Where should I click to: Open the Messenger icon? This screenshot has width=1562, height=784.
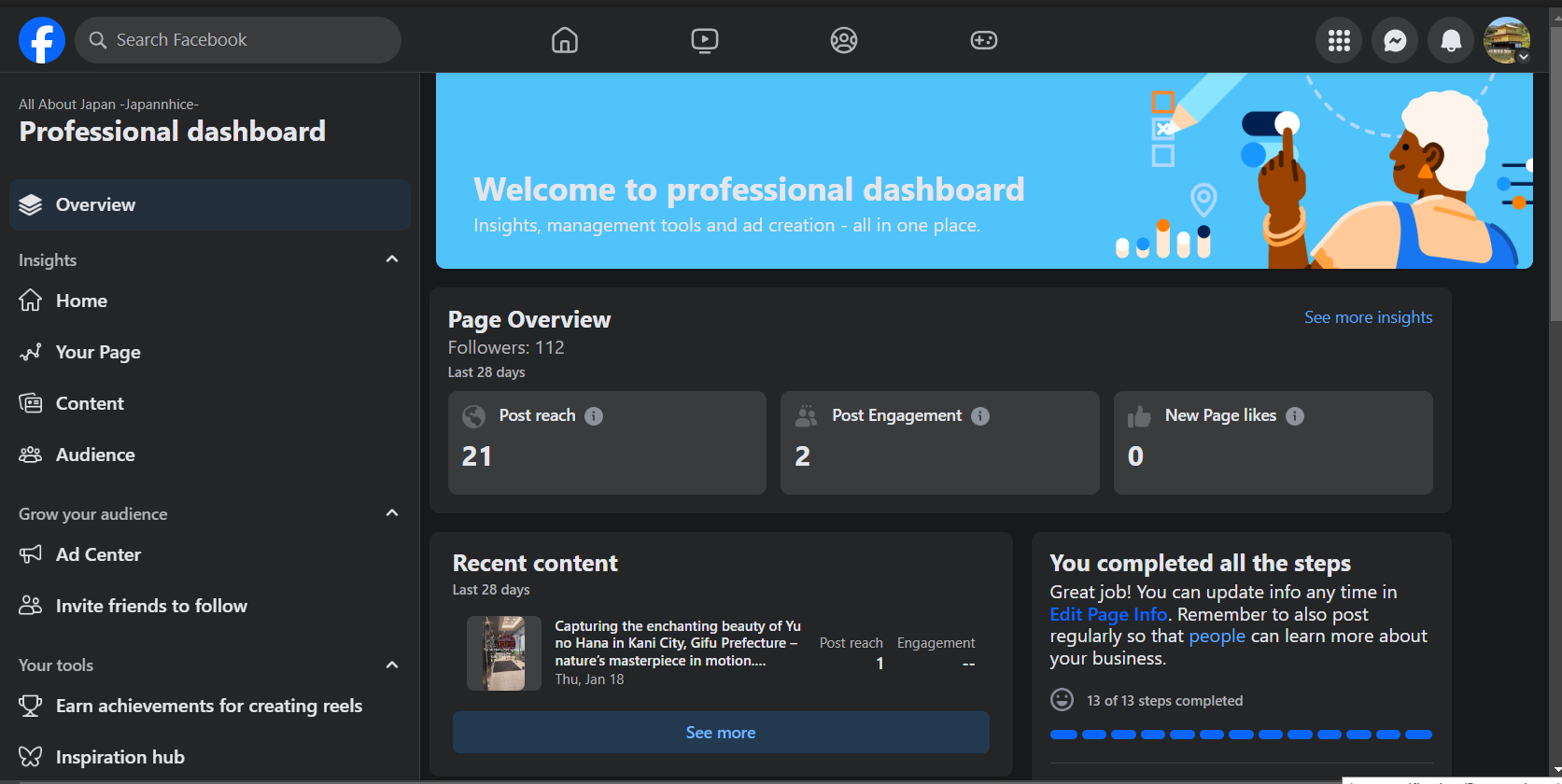[x=1395, y=40]
